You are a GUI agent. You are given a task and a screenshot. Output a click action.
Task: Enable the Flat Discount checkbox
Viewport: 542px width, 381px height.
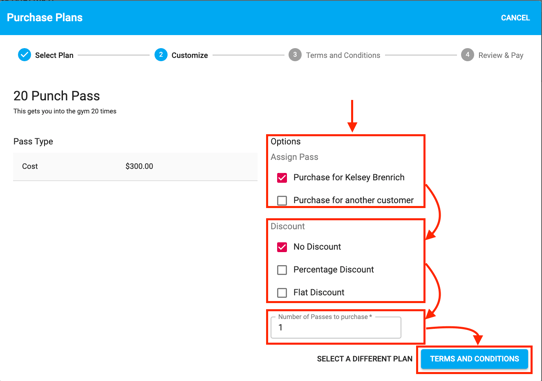282,292
